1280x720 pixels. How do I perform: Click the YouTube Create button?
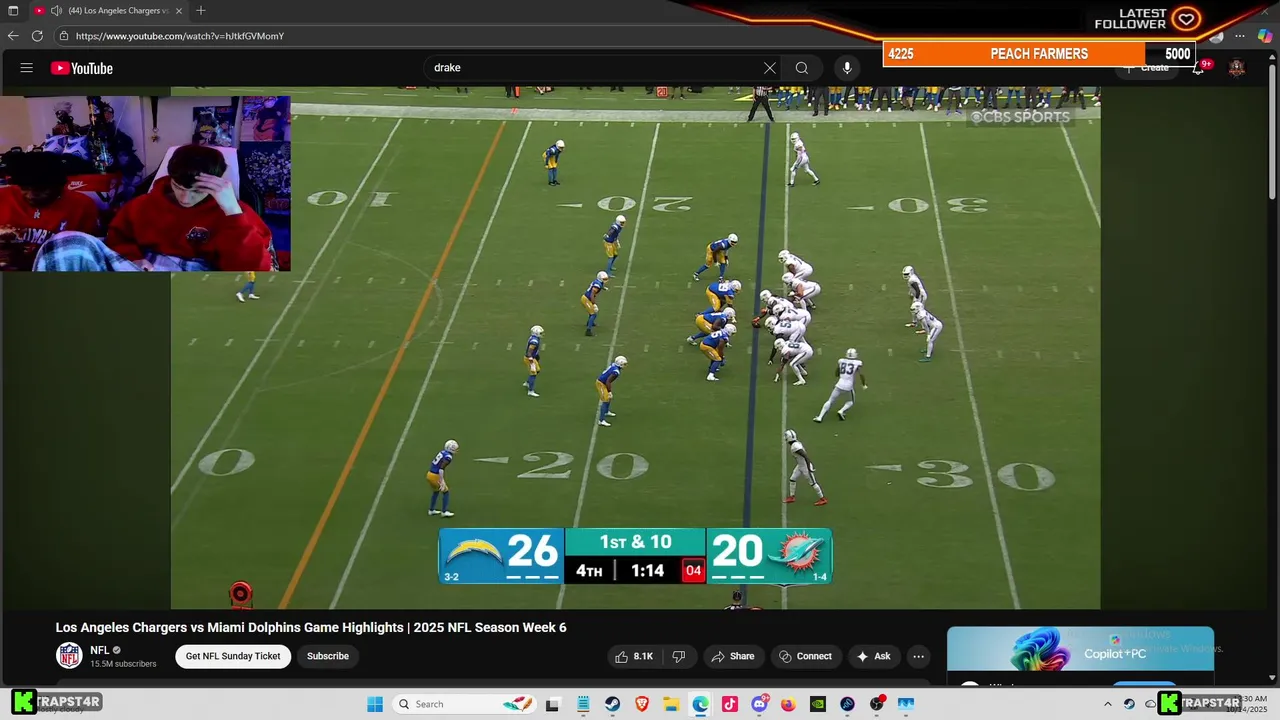coord(1147,68)
